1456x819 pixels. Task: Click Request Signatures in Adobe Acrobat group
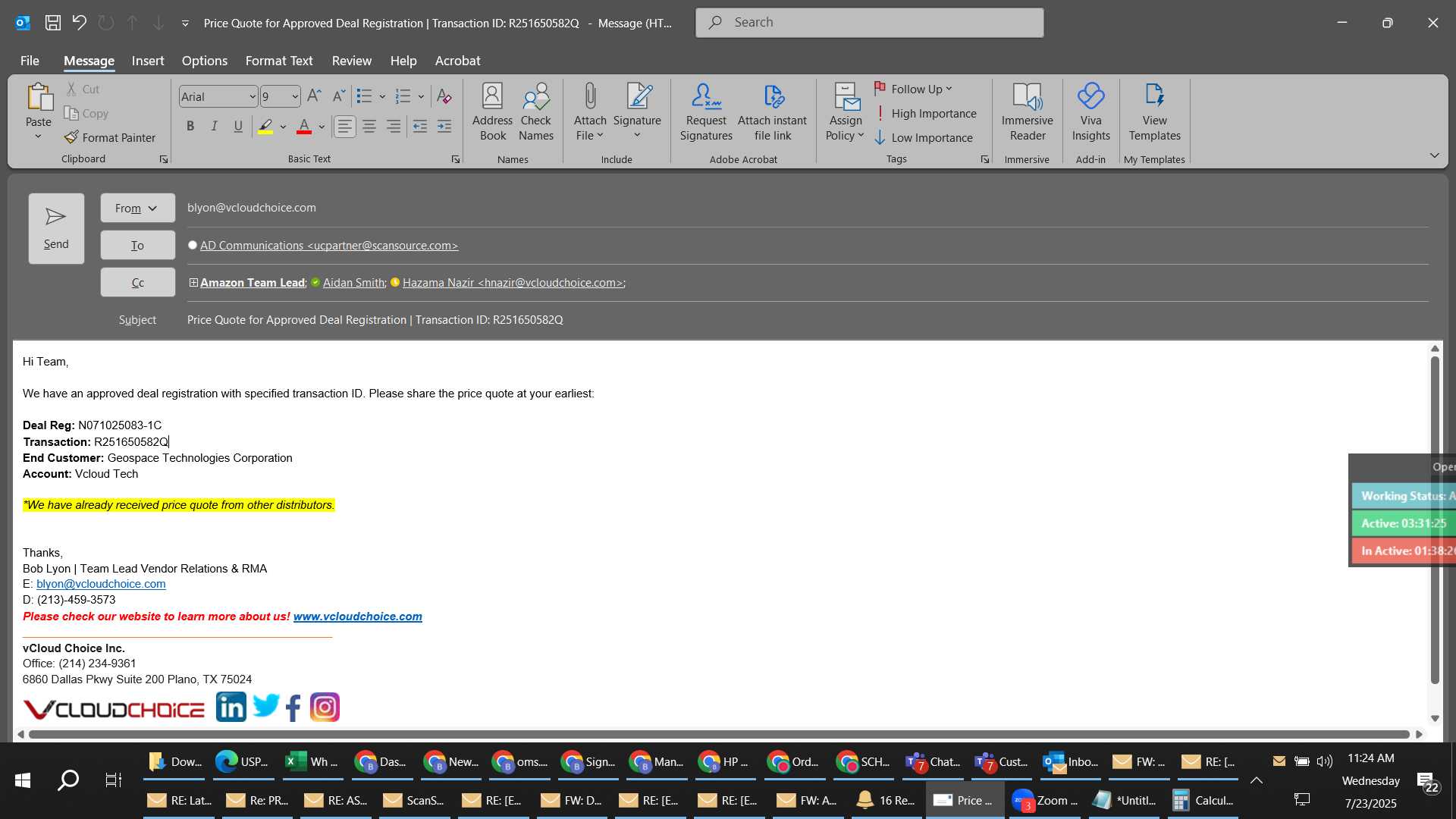coord(706,112)
